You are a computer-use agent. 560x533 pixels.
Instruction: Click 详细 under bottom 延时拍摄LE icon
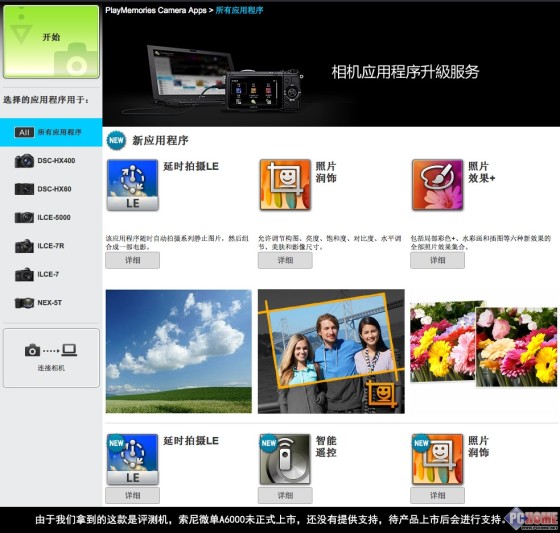point(132,495)
